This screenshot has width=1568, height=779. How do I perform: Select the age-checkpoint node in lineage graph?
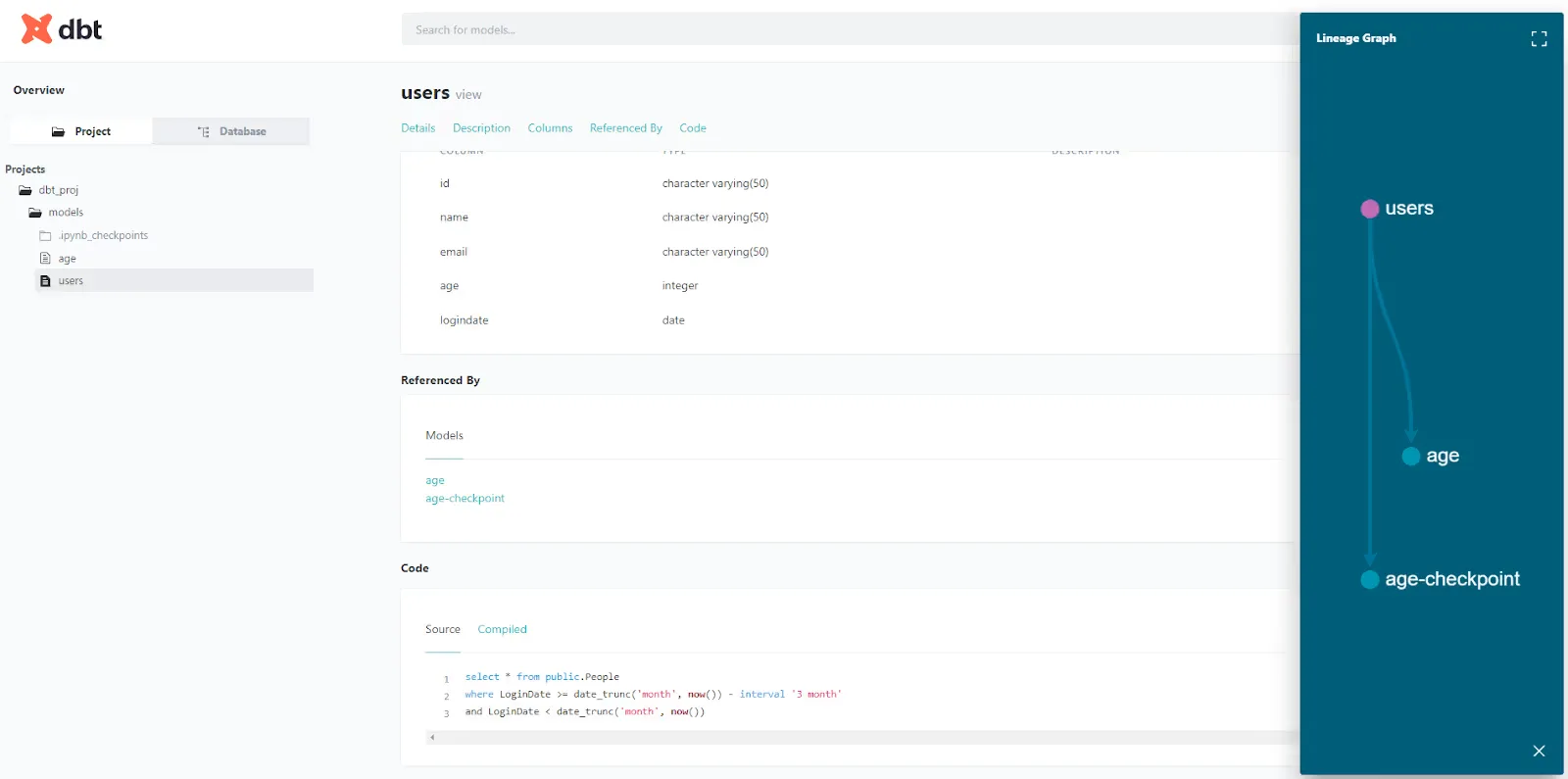(1370, 579)
